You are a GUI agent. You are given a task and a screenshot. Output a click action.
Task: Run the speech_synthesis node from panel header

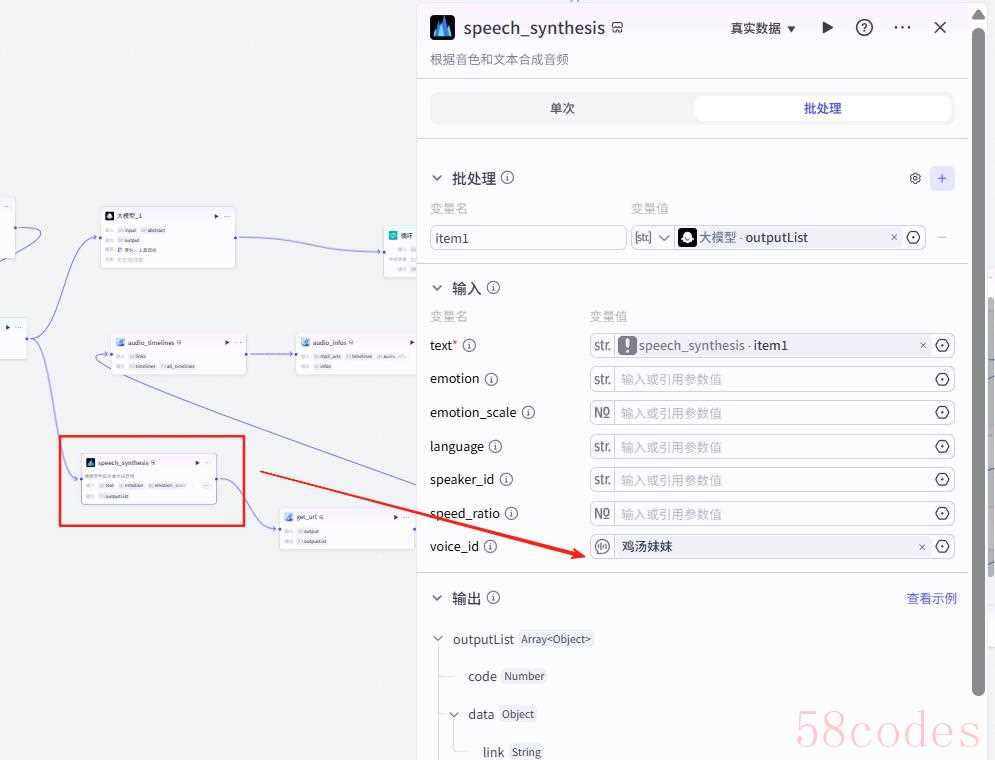tap(827, 27)
